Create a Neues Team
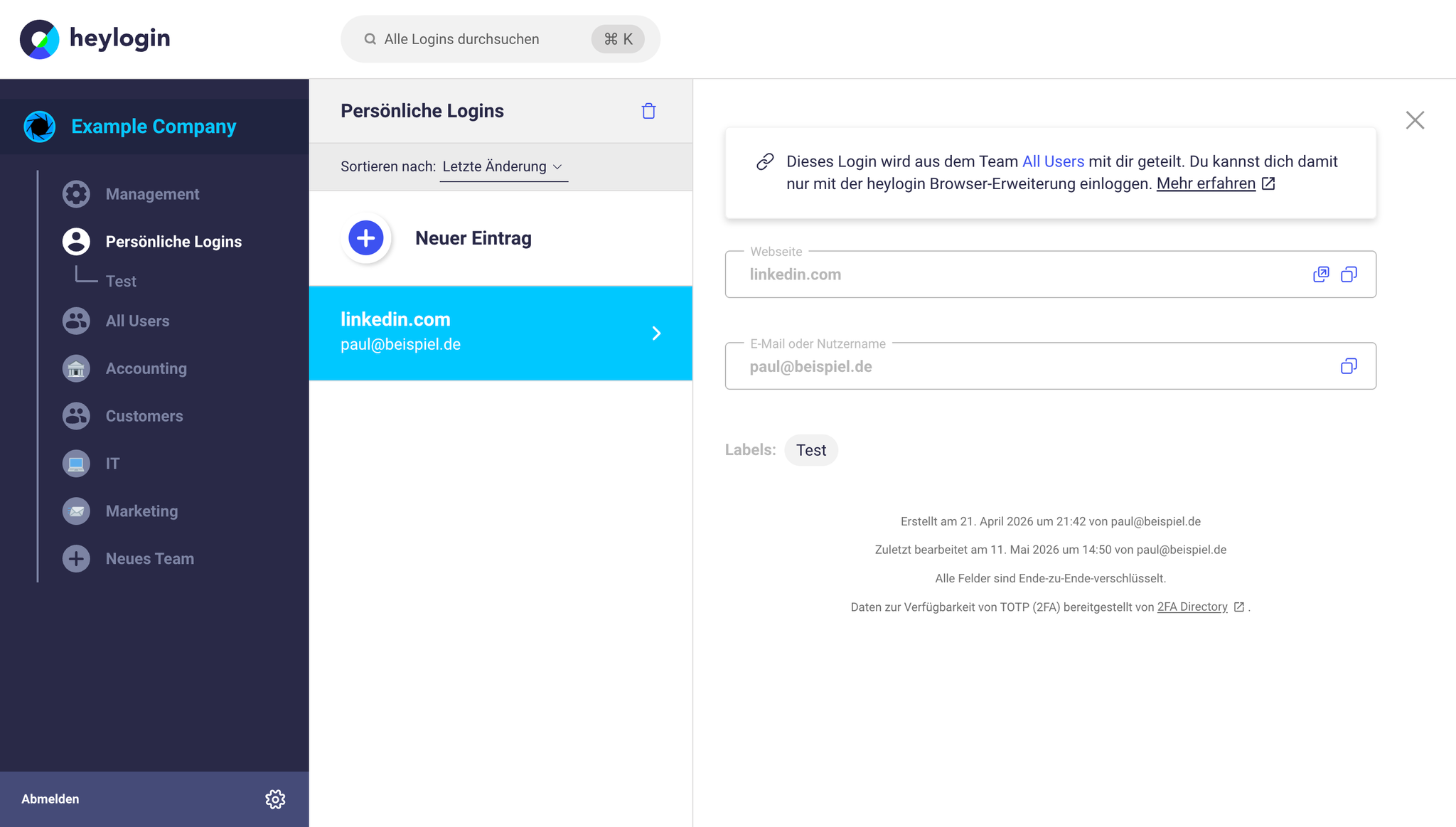This screenshot has height=827, width=1456. pos(150,559)
